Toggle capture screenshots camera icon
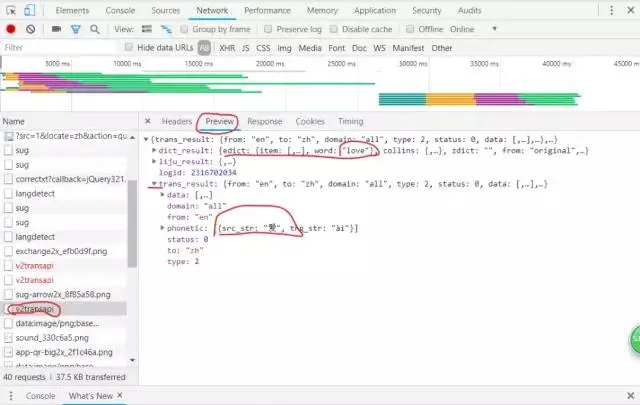This screenshot has width=640, height=405. 56,29
